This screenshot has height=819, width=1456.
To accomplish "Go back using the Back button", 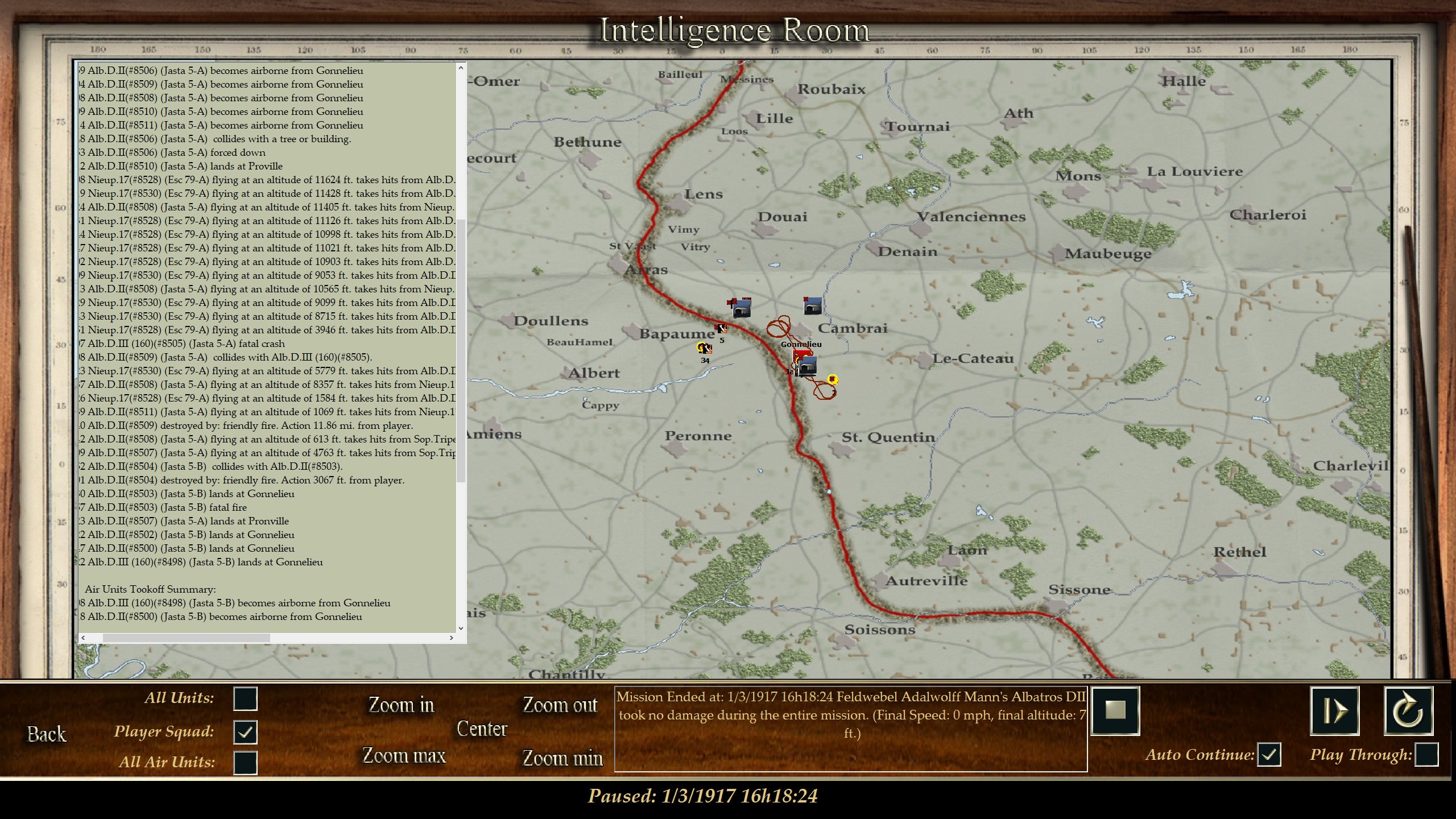I will click(47, 734).
